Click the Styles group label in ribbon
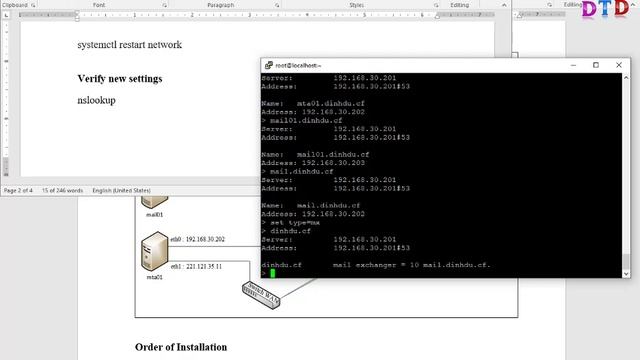The height and width of the screenshot is (360, 640). click(356, 5)
